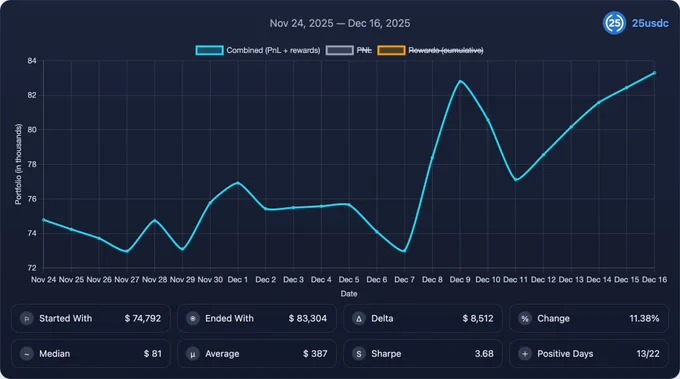Click the Dec 12 axis label
Image resolution: width=680 pixels, height=379 pixels.
[x=543, y=280]
